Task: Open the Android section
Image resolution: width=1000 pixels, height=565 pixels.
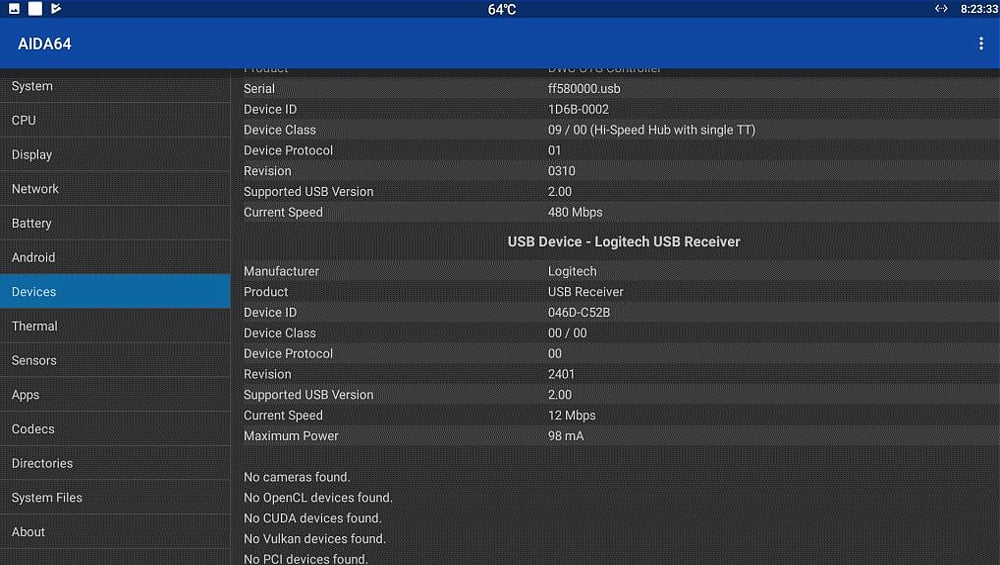Action: [x=115, y=258]
